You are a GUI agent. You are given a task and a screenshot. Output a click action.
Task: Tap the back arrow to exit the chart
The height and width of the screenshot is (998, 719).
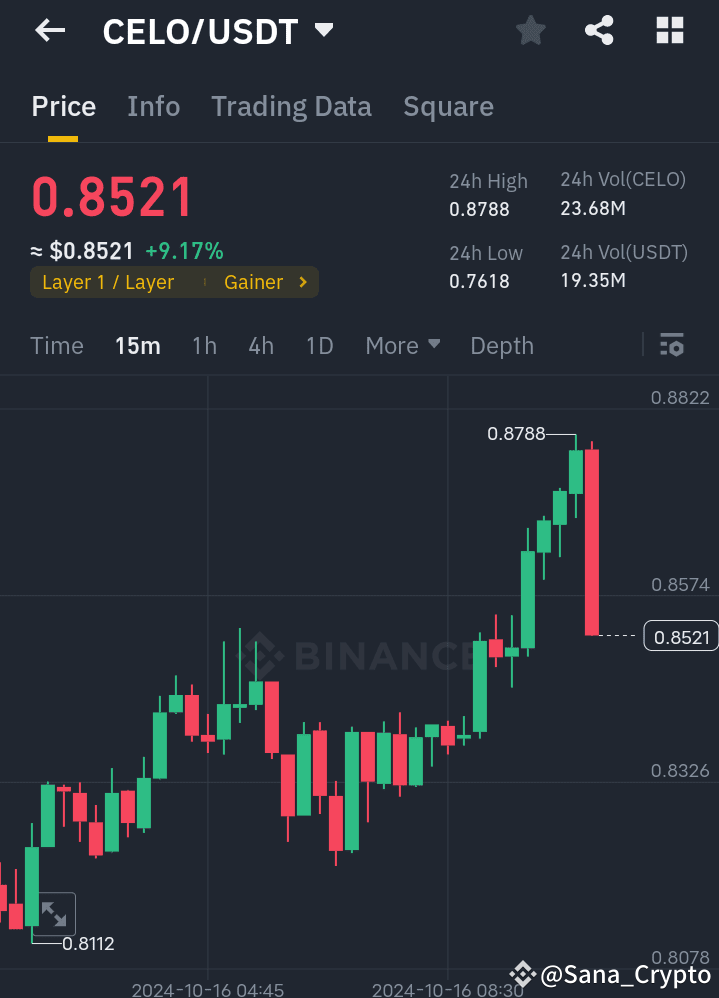pyautogui.click(x=49, y=31)
